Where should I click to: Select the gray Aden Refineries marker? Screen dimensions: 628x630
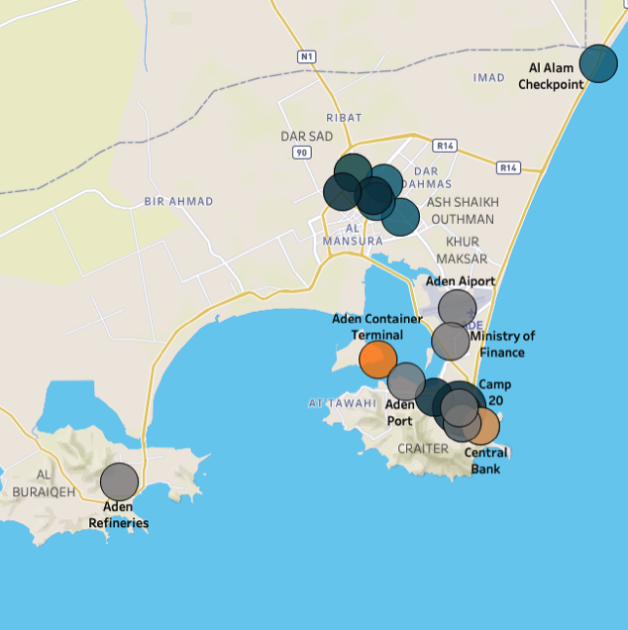point(119,481)
